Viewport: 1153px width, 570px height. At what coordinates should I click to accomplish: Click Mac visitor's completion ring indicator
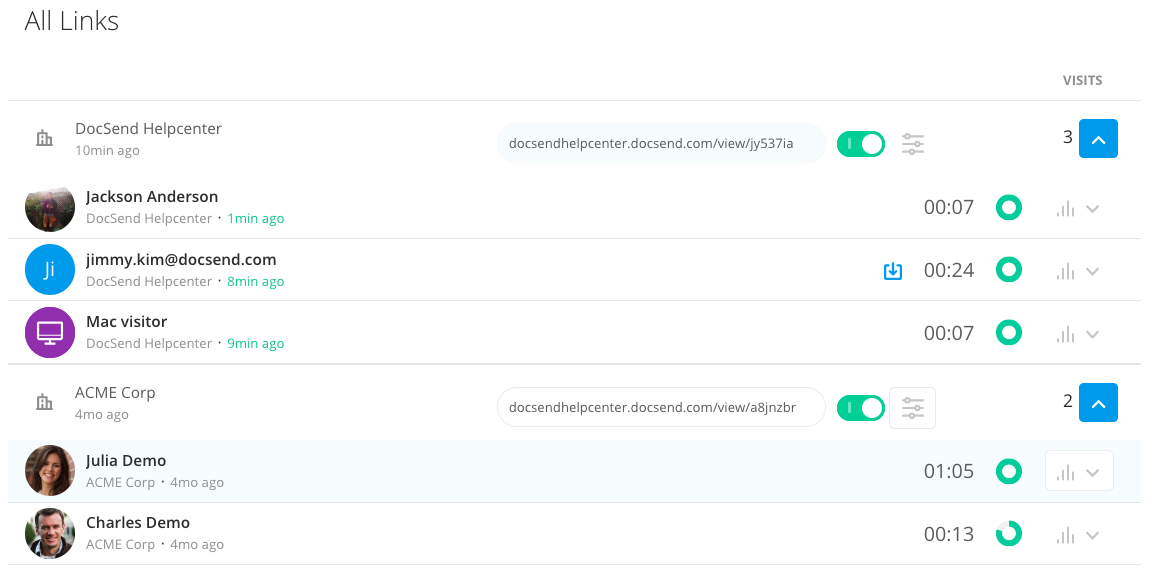pyautogui.click(x=1009, y=332)
